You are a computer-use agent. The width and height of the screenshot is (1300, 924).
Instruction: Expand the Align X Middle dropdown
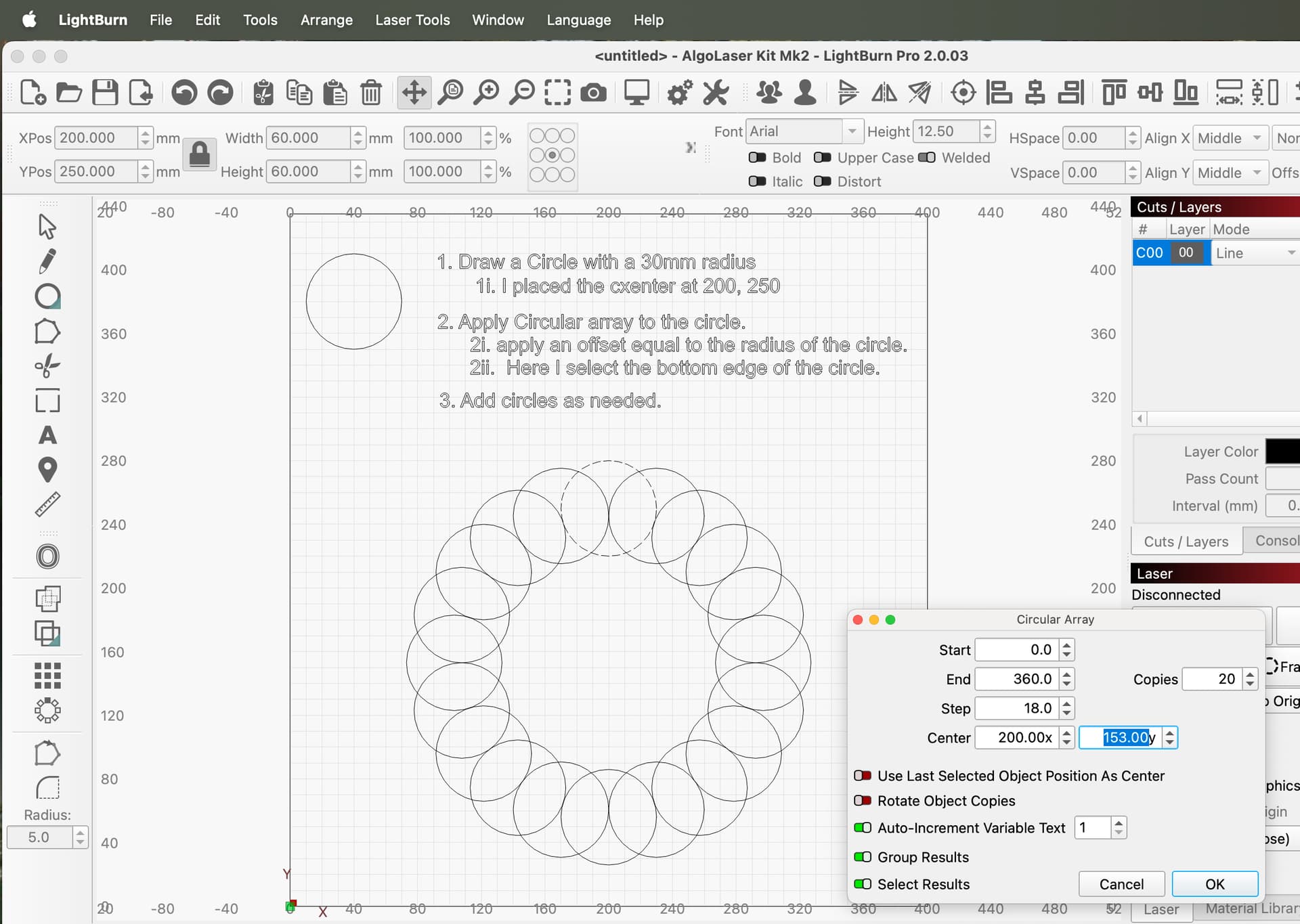coord(1230,138)
